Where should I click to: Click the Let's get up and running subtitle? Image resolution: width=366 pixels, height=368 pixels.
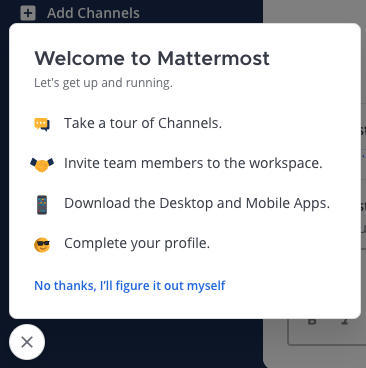coord(103,83)
